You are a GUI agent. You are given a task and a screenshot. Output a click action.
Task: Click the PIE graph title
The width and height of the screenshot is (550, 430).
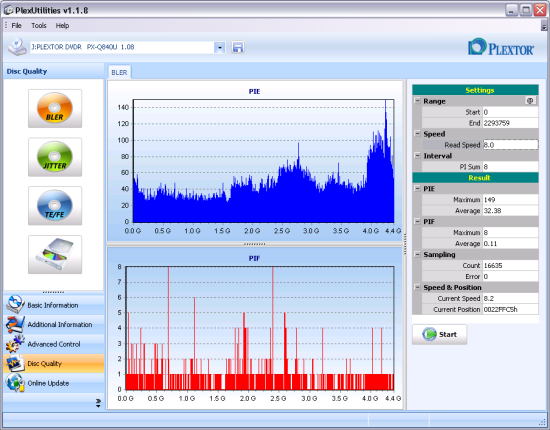[x=254, y=92]
